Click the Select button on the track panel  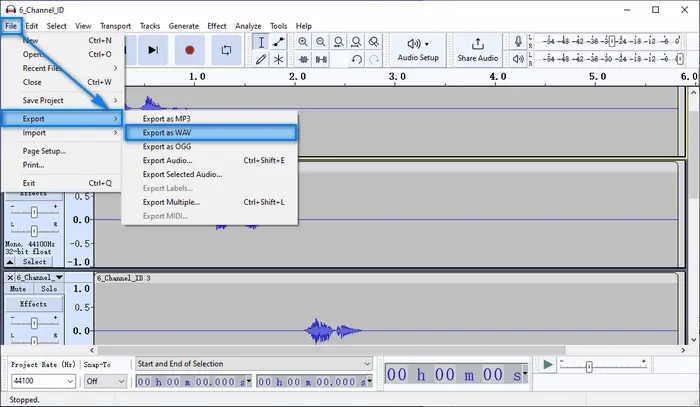[x=34, y=261]
